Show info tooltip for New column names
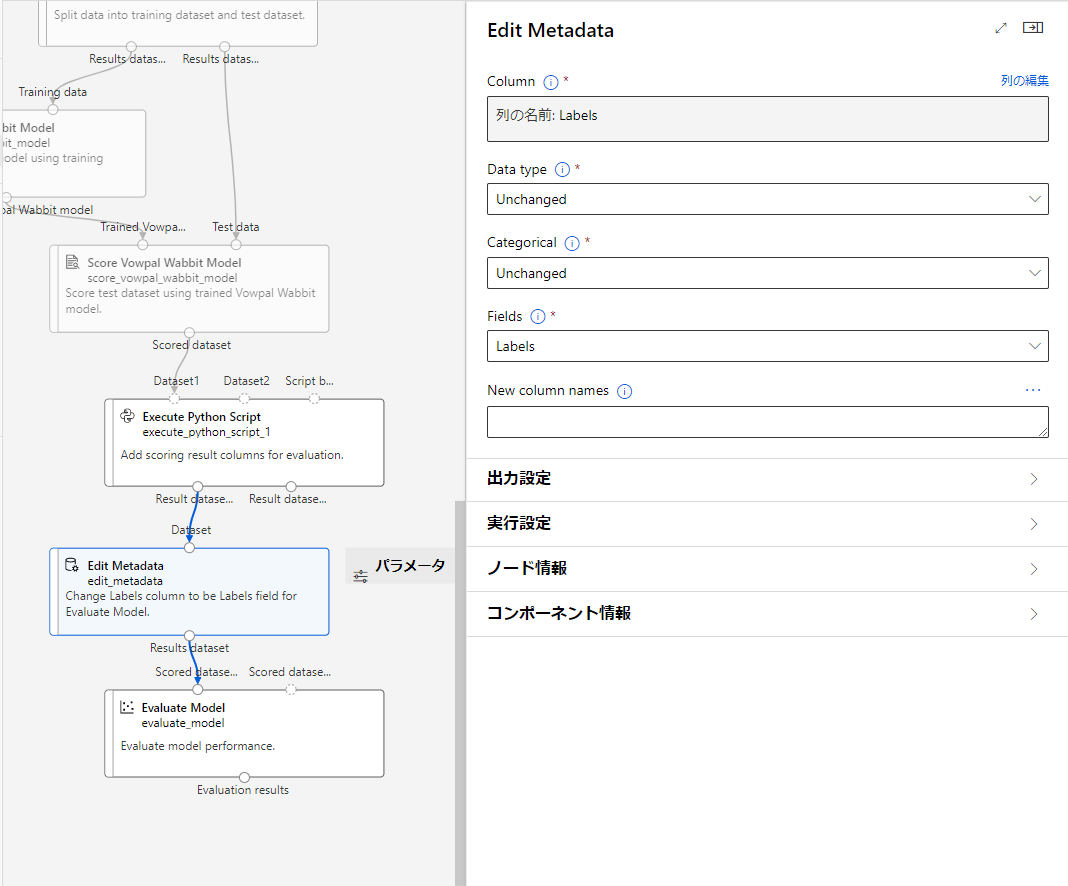 (624, 392)
